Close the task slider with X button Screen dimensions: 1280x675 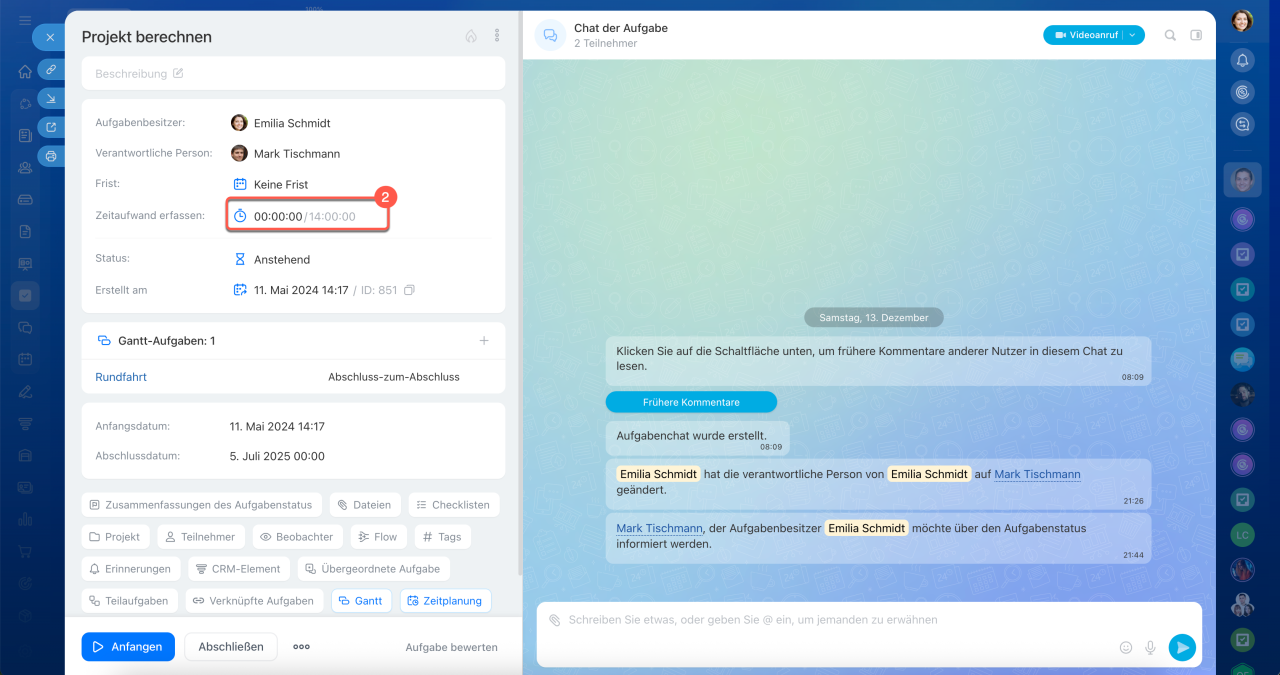point(50,37)
